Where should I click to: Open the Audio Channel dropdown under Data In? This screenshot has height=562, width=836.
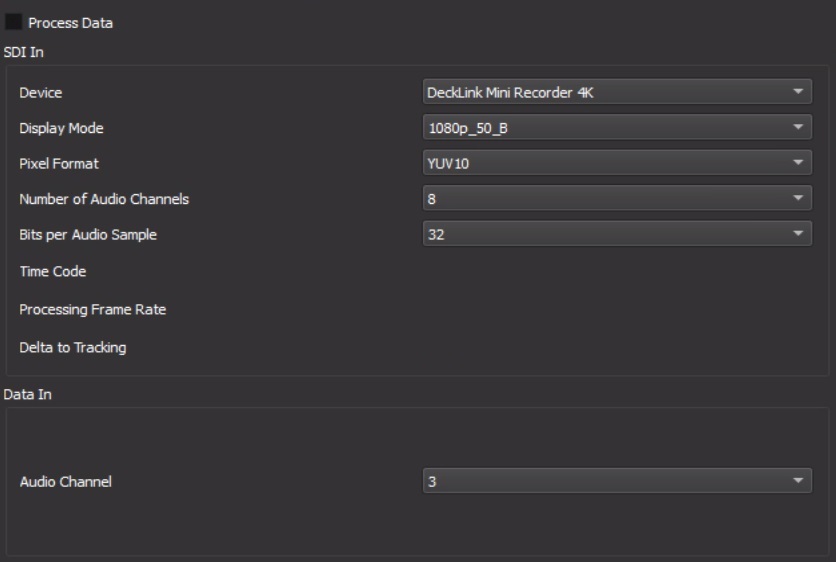(x=616, y=482)
